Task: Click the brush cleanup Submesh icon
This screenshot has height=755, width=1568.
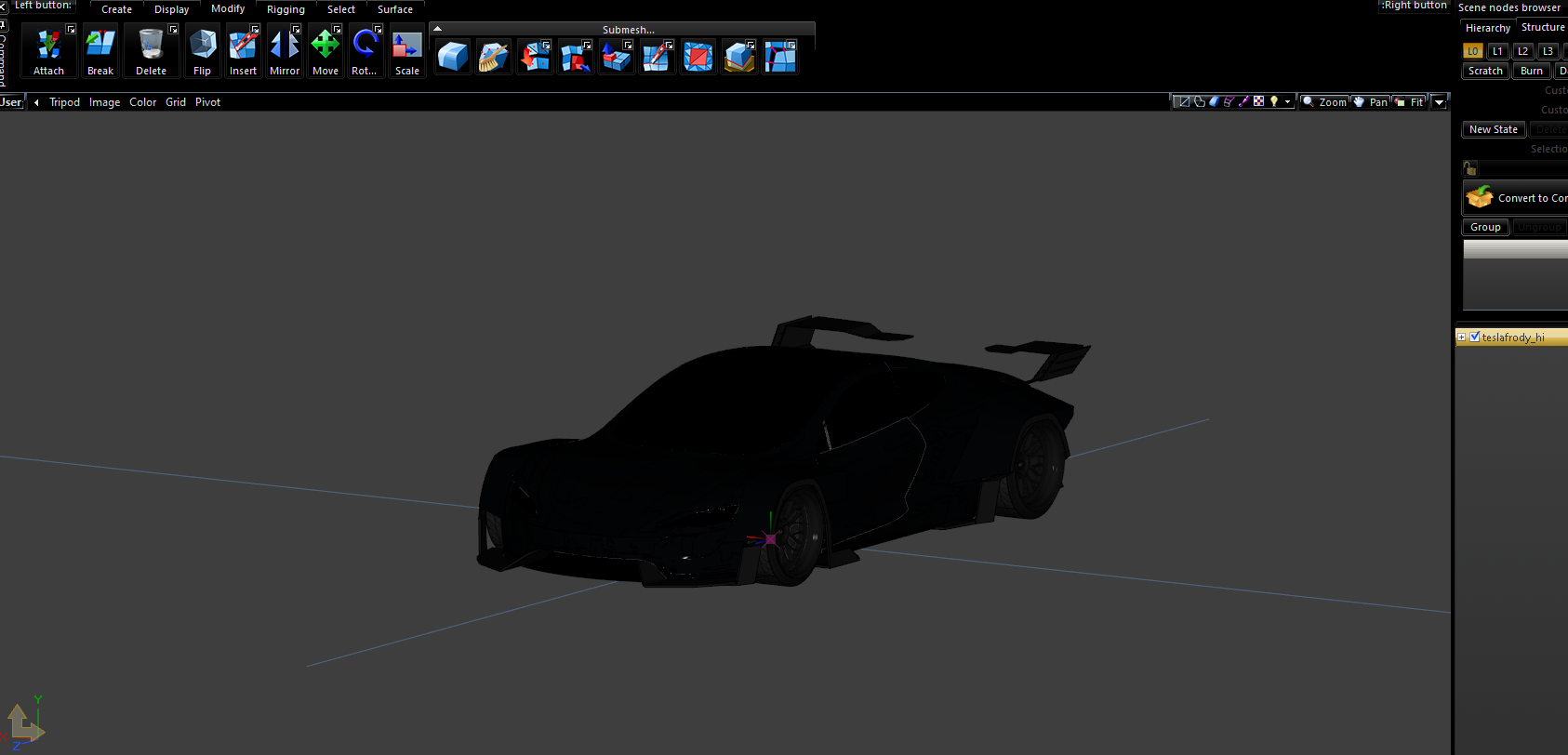Action: pos(494,57)
